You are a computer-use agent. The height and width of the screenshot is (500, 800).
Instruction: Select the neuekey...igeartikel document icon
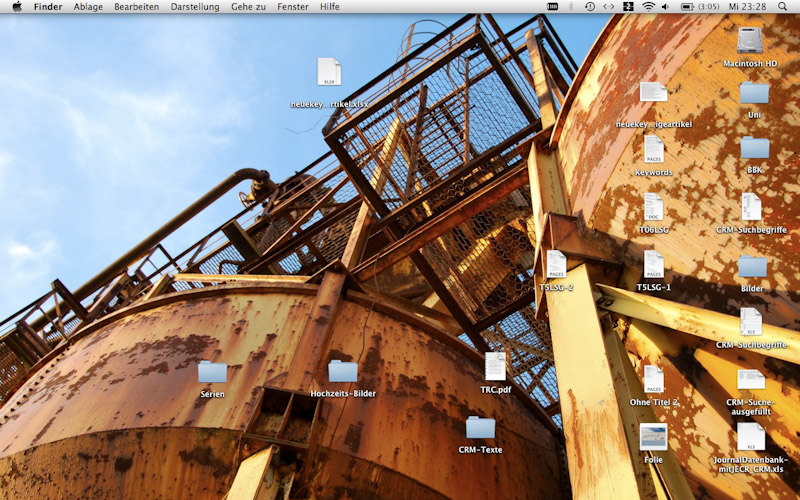(x=654, y=92)
